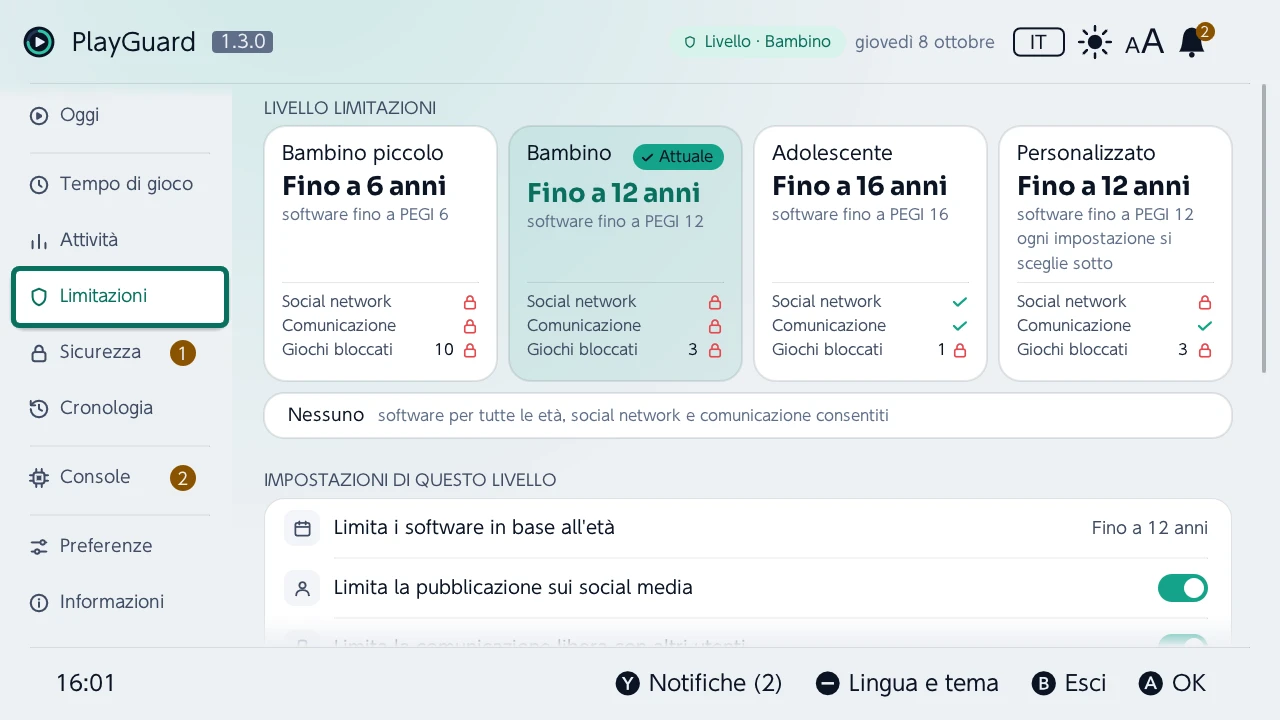Click the person icon beside social media setting
This screenshot has height=720, width=1280.
302,588
